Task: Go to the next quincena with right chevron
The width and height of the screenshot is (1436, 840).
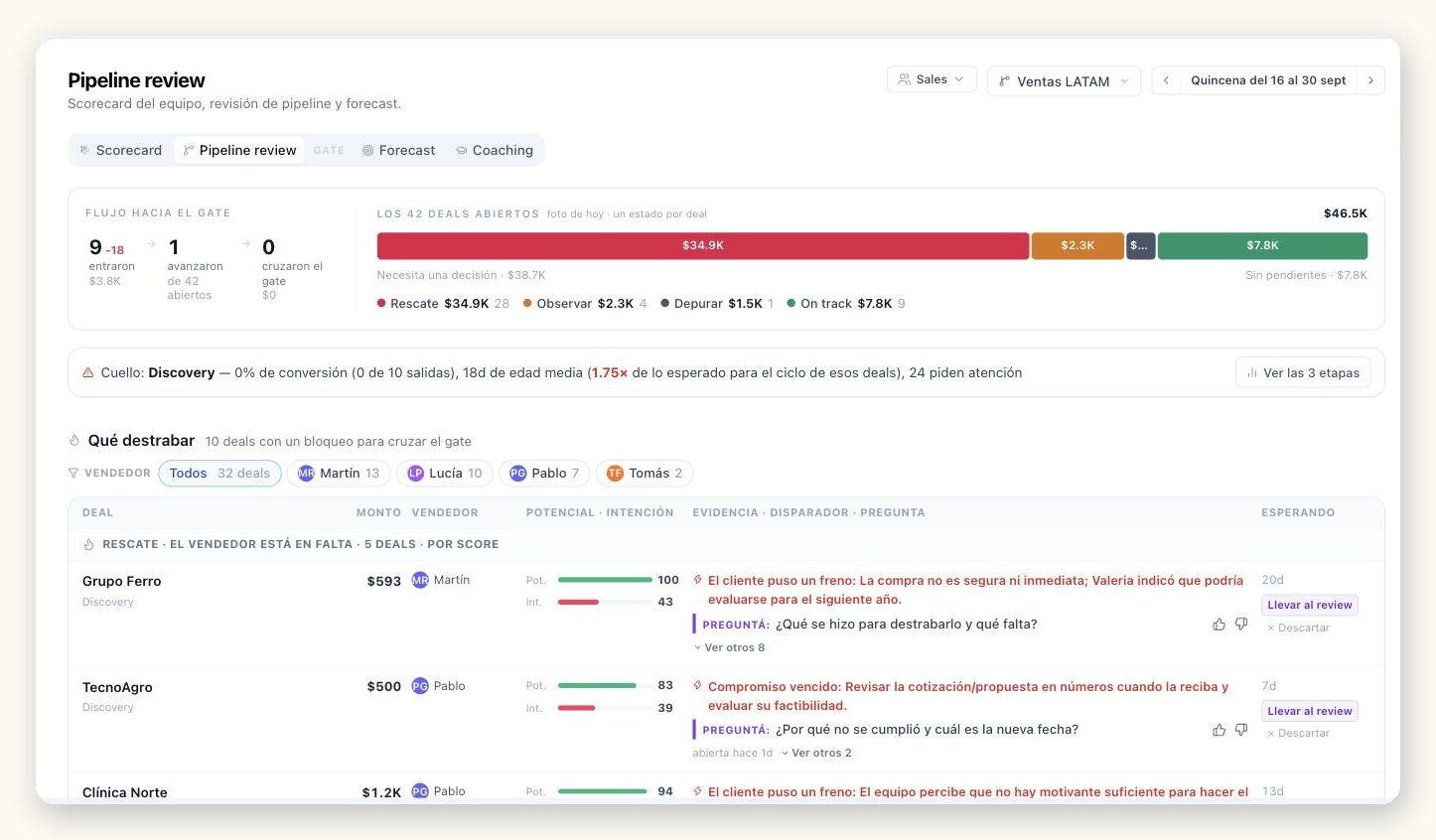Action: click(1370, 80)
